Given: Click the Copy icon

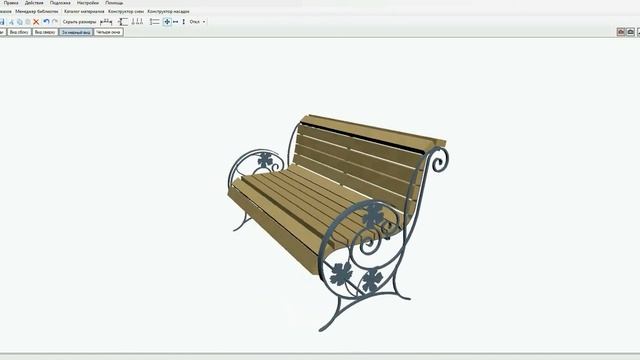Looking at the screenshot, I should [x=20, y=22].
